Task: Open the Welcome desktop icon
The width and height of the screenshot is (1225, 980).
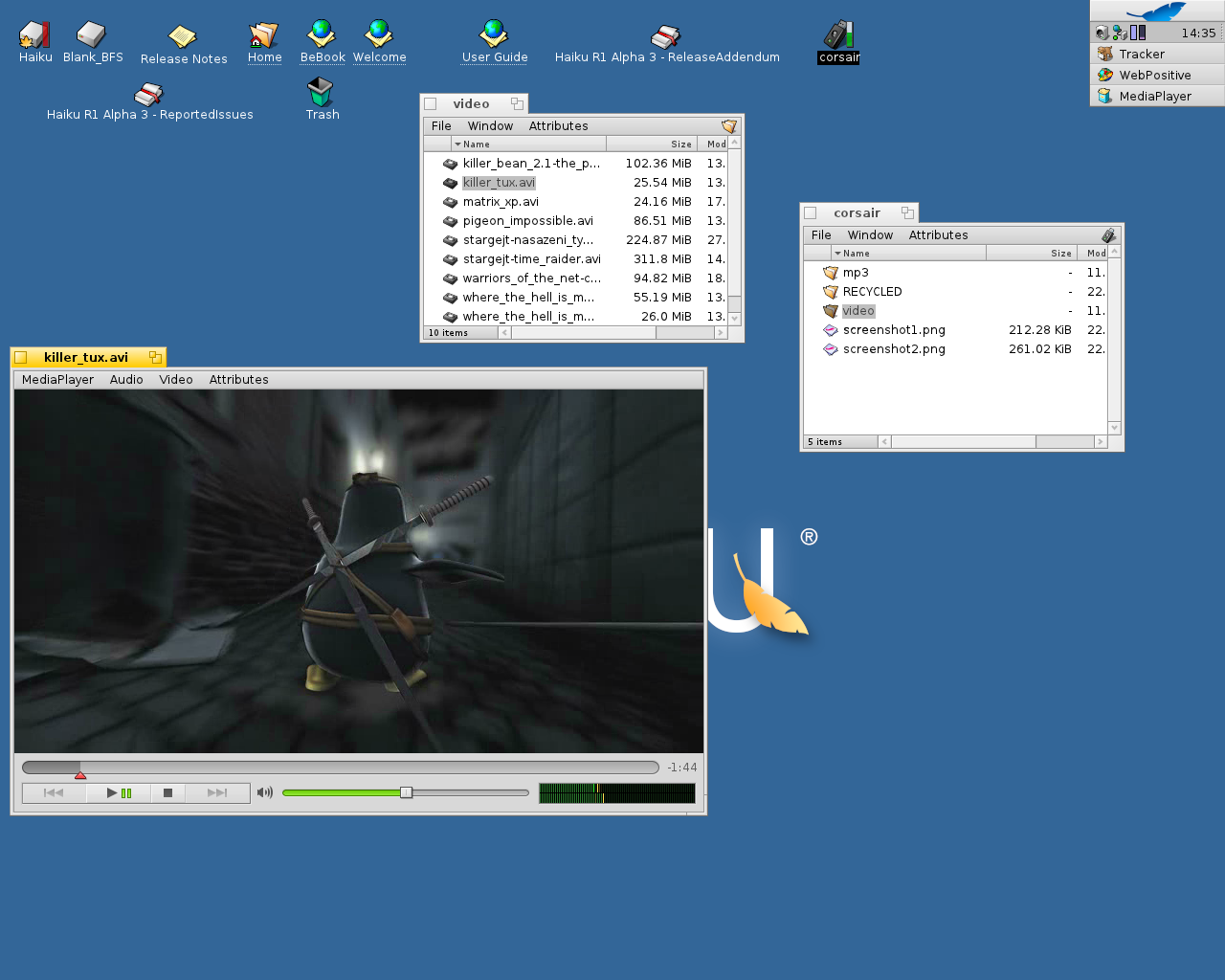Action: [379, 34]
